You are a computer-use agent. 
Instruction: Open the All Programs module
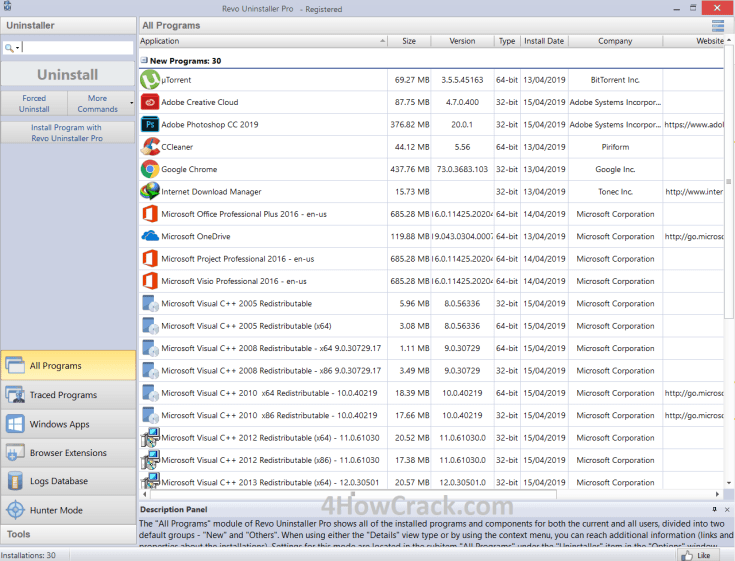[68, 365]
